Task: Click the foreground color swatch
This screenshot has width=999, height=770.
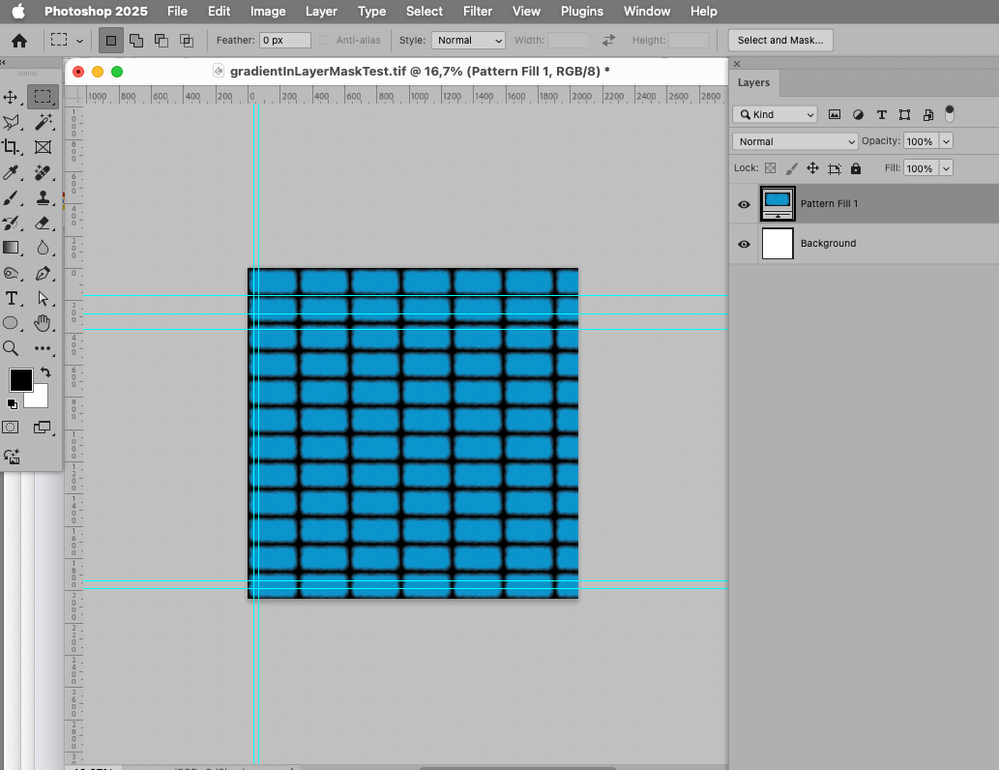Action: (x=20, y=380)
